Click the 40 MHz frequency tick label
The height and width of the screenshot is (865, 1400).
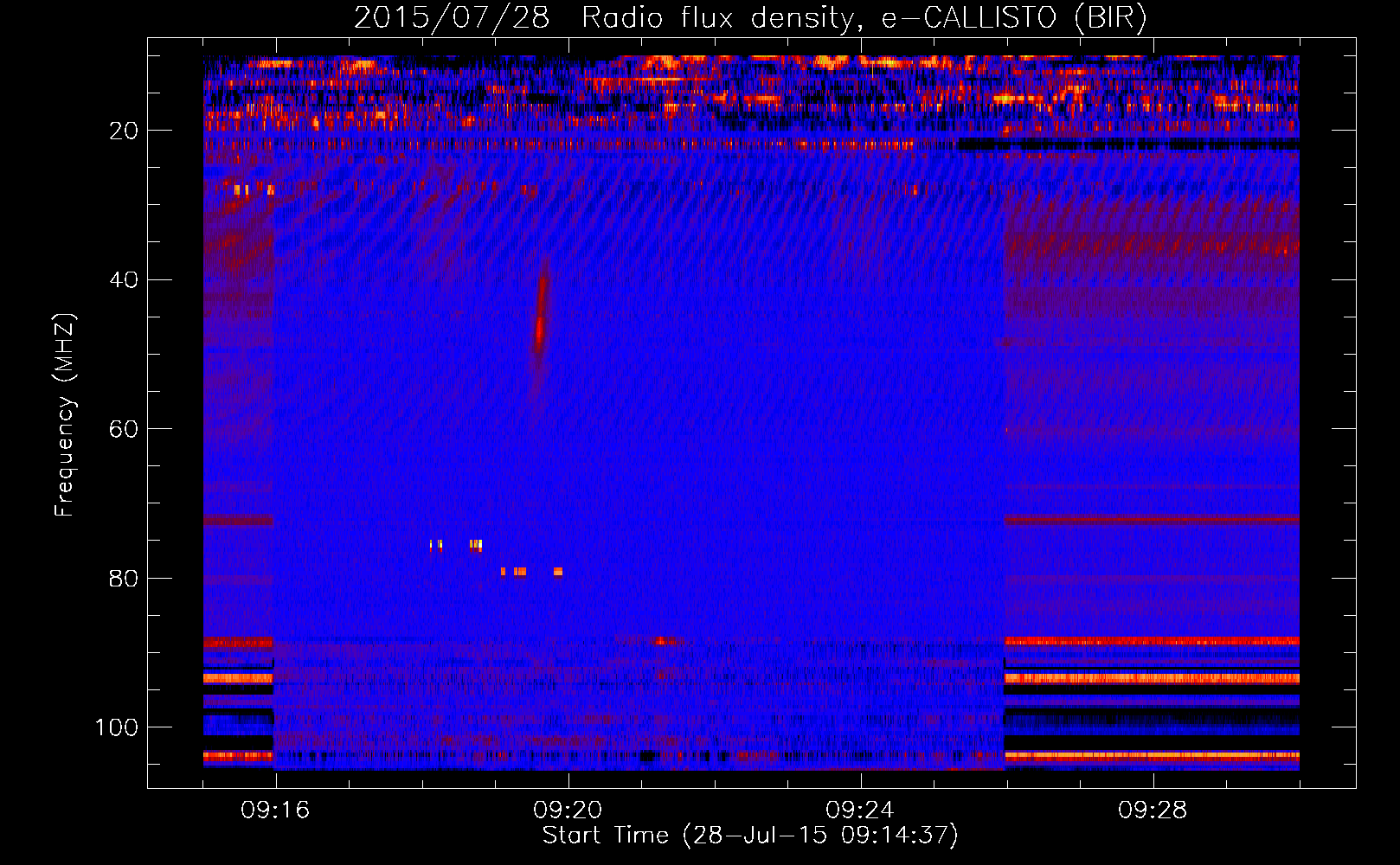tap(124, 280)
